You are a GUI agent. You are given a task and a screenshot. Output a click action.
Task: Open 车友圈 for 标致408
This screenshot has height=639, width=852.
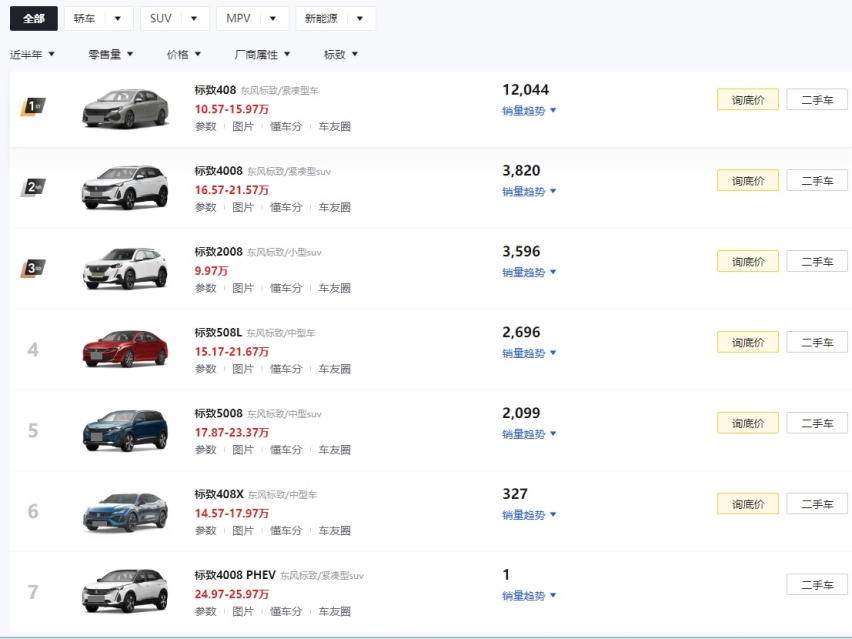(334, 127)
